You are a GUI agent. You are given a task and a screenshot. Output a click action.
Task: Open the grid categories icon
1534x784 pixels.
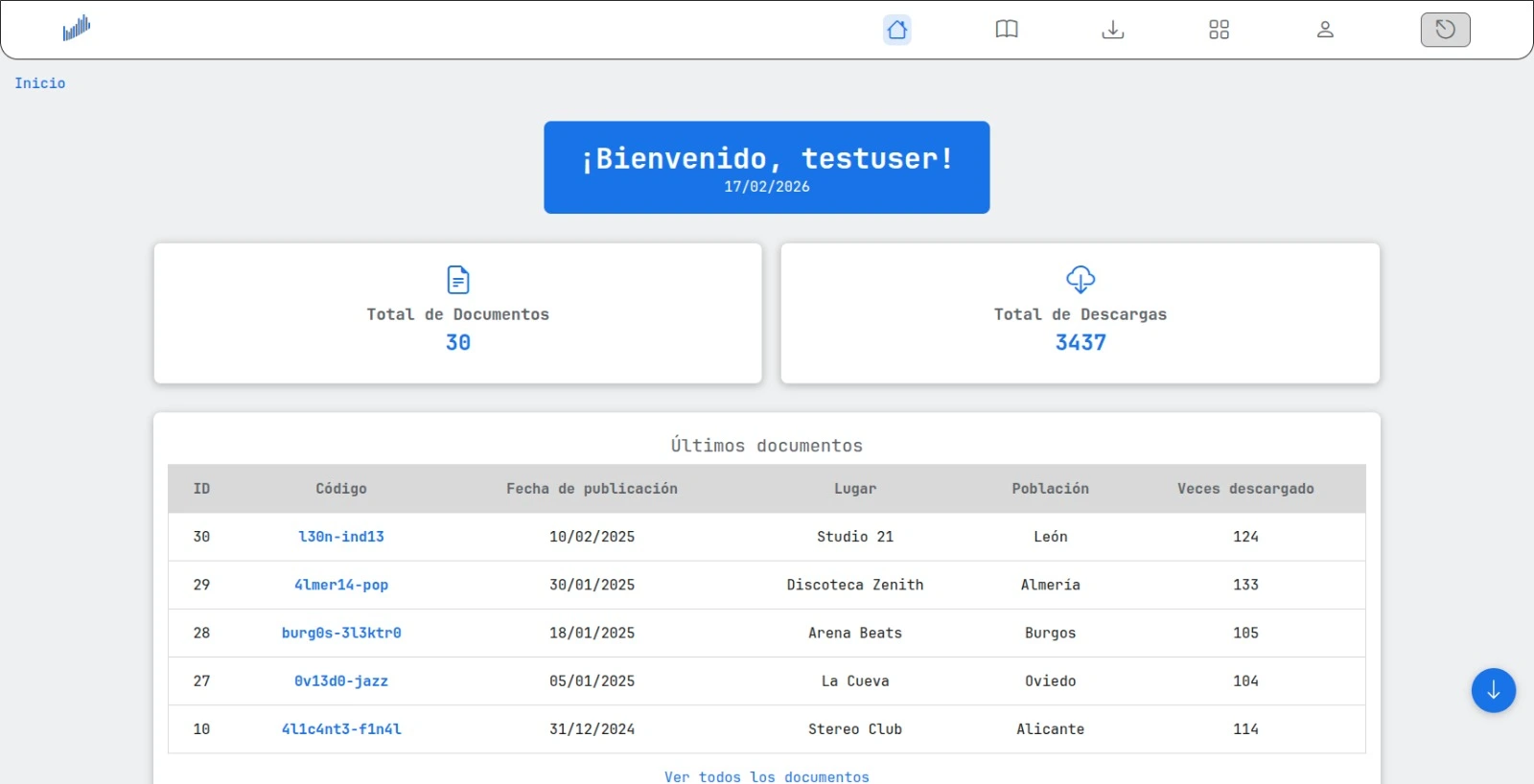point(1219,30)
